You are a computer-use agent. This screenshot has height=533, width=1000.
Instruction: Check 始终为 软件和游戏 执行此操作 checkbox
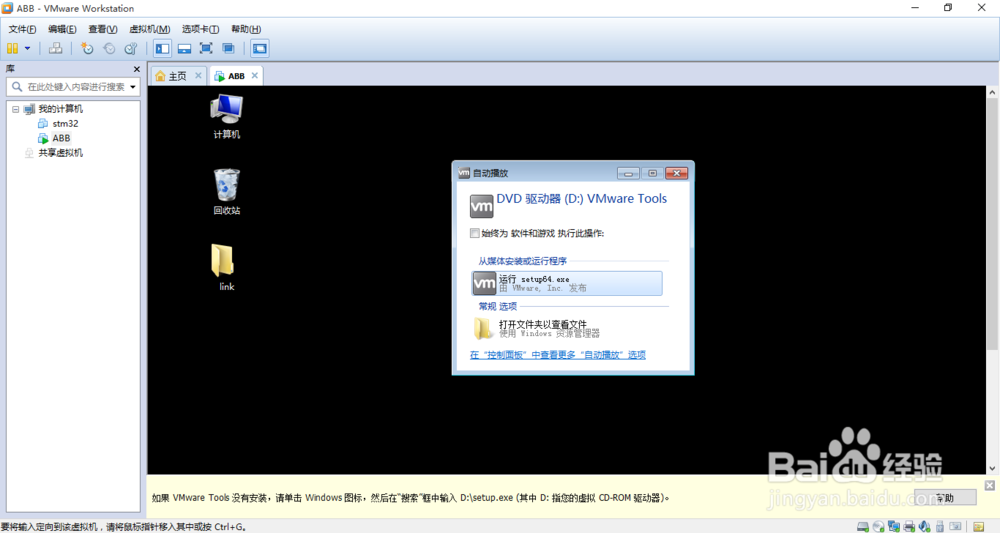[474, 233]
